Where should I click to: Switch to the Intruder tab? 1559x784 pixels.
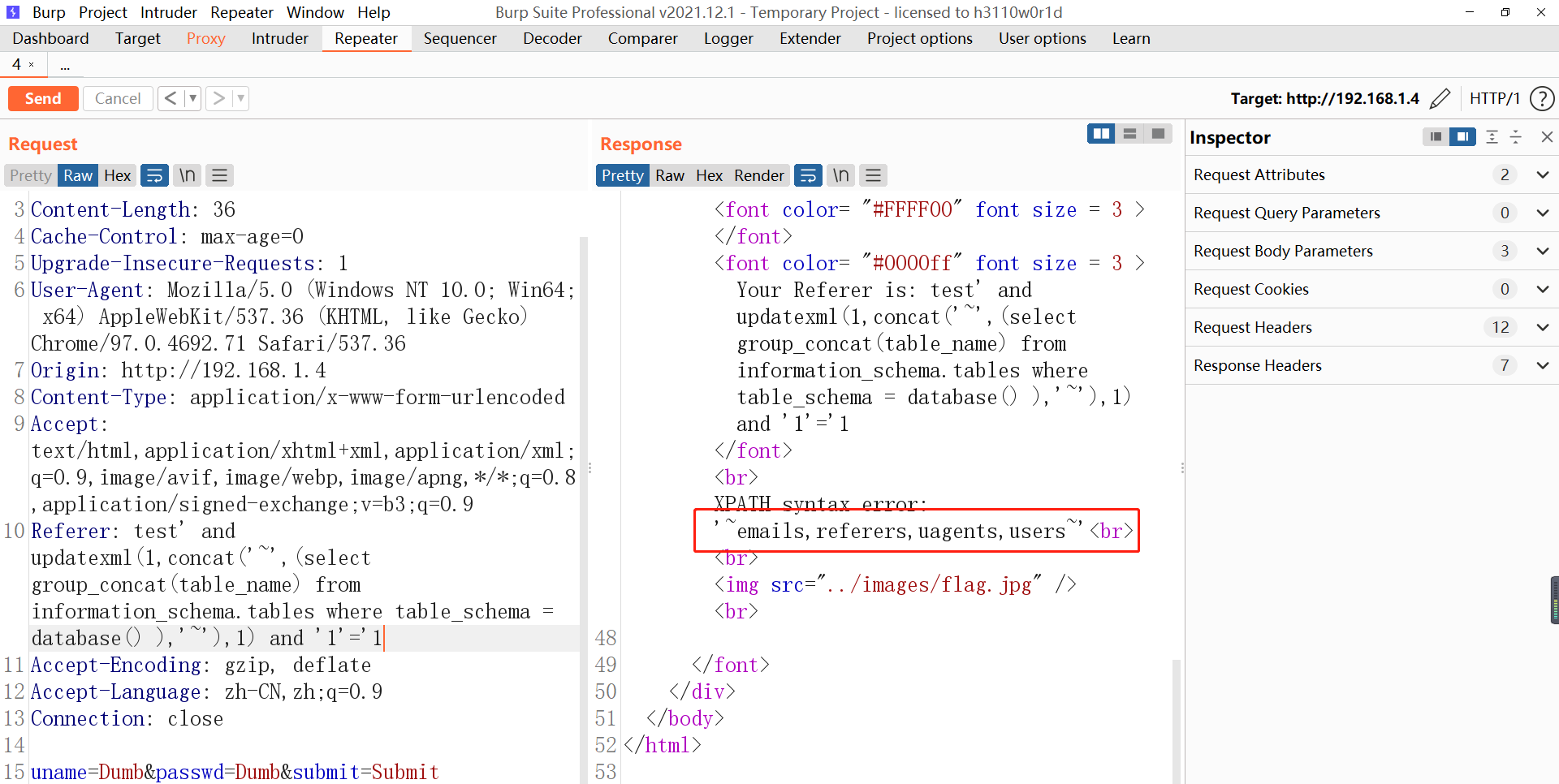279,38
